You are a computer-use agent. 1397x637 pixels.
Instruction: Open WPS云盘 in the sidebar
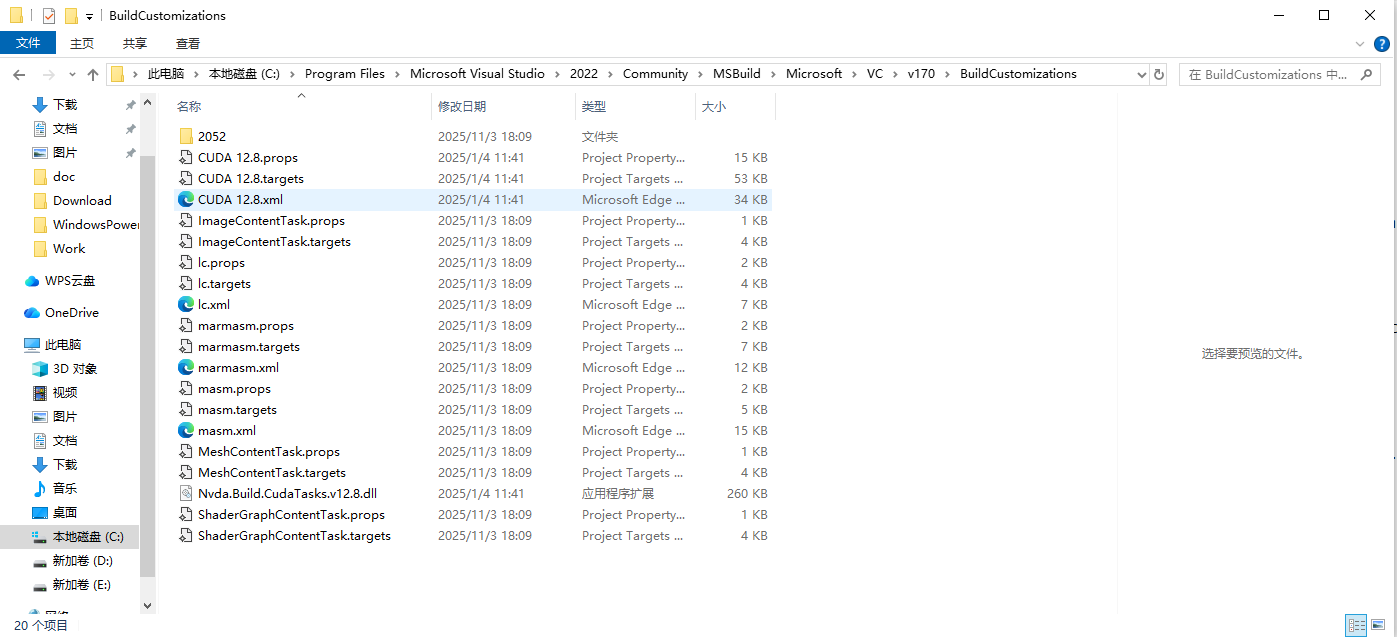pos(69,281)
